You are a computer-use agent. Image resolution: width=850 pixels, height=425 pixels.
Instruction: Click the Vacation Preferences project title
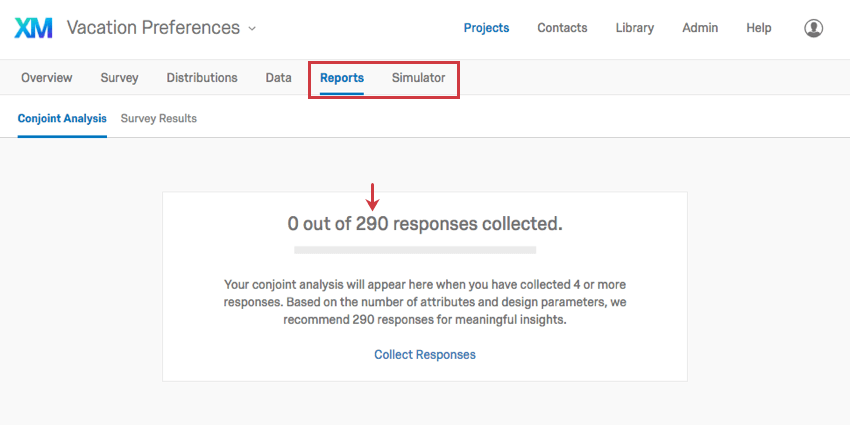point(153,28)
